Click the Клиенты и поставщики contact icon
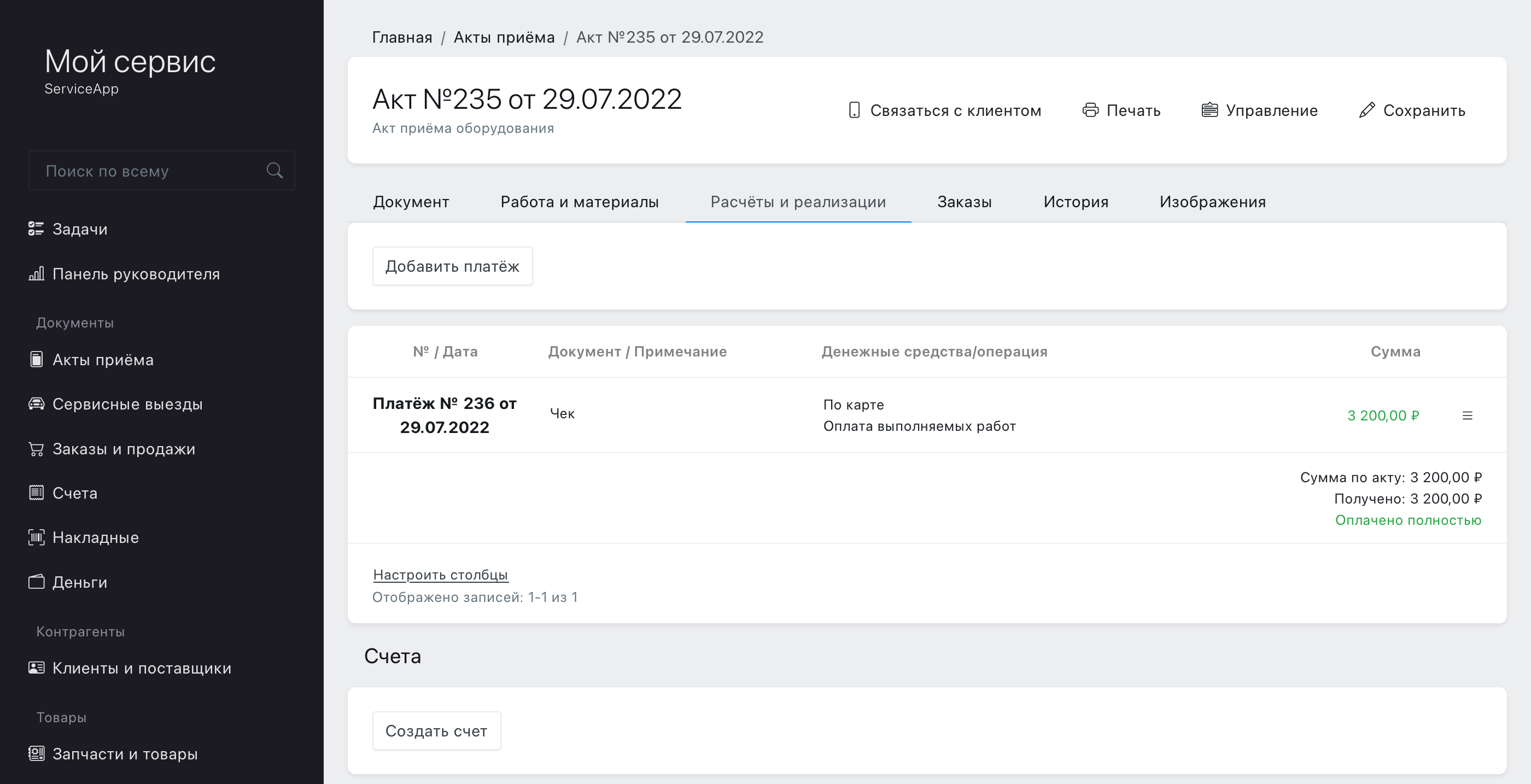This screenshot has height=784, width=1531. point(36,668)
